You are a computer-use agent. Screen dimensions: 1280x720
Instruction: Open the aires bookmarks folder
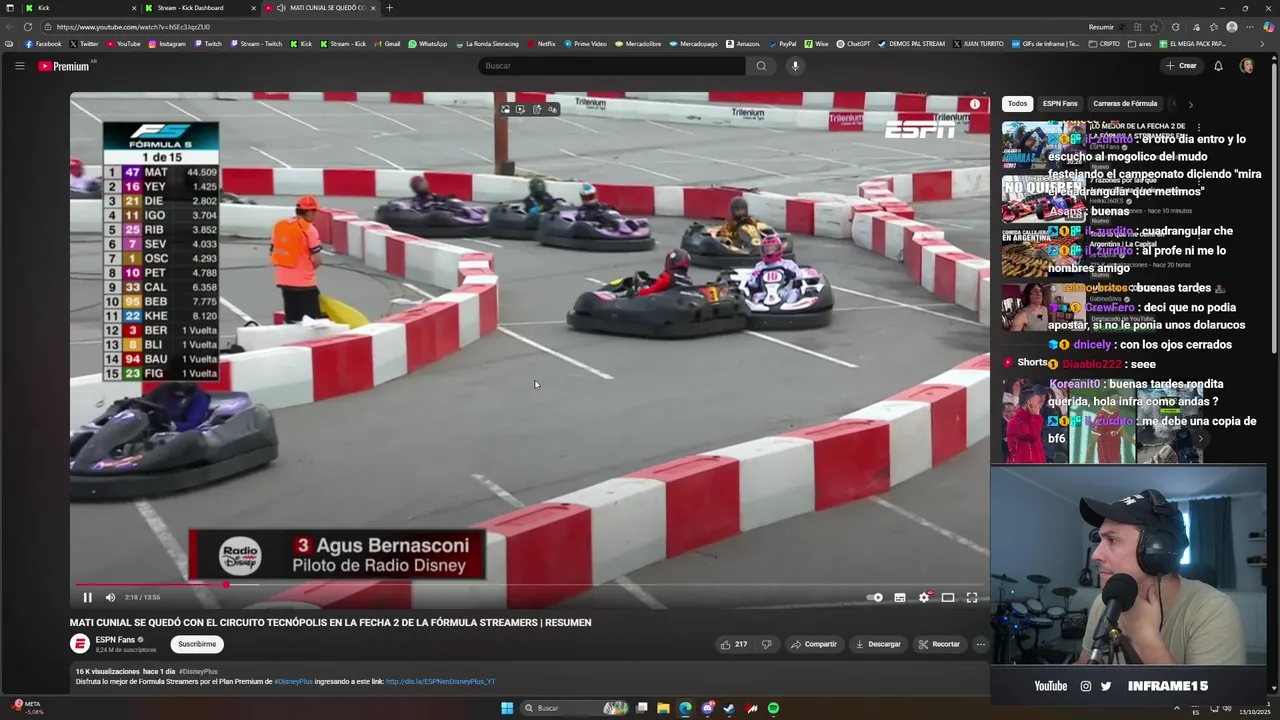pos(1139,44)
